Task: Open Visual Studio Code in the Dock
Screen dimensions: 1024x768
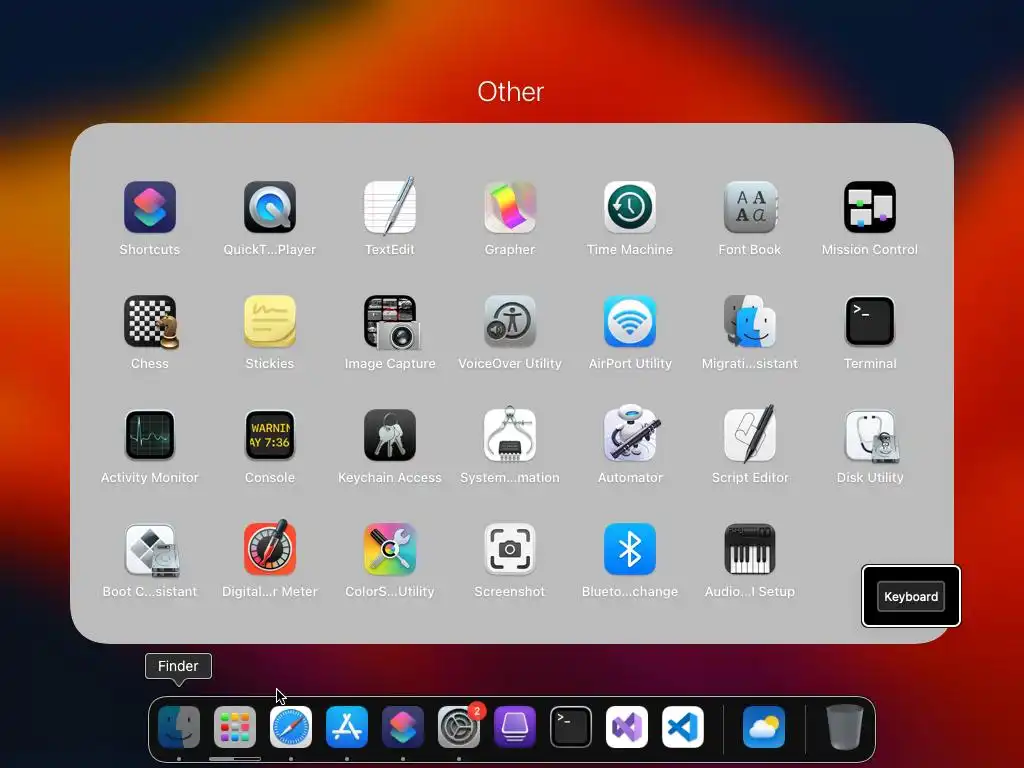Action: point(683,727)
